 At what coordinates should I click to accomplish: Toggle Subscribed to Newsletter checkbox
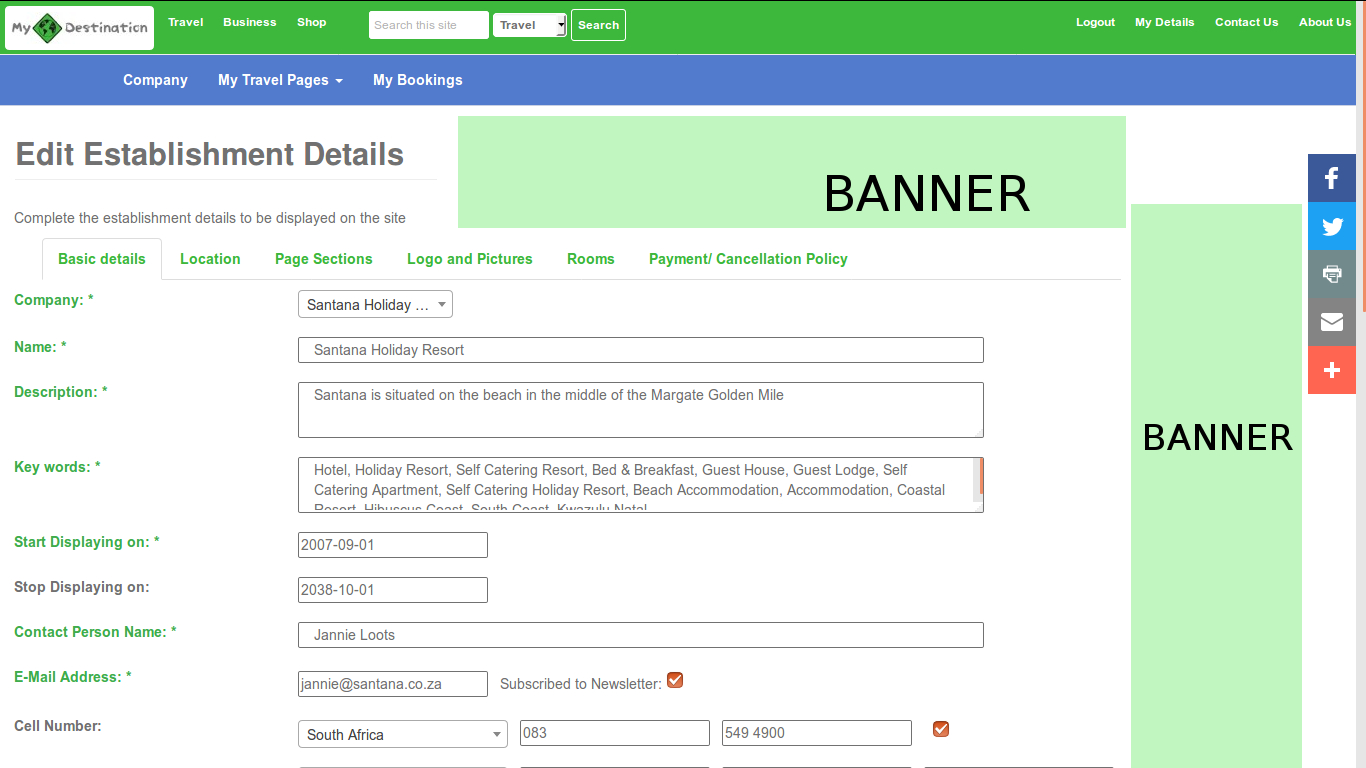pos(675,681)
